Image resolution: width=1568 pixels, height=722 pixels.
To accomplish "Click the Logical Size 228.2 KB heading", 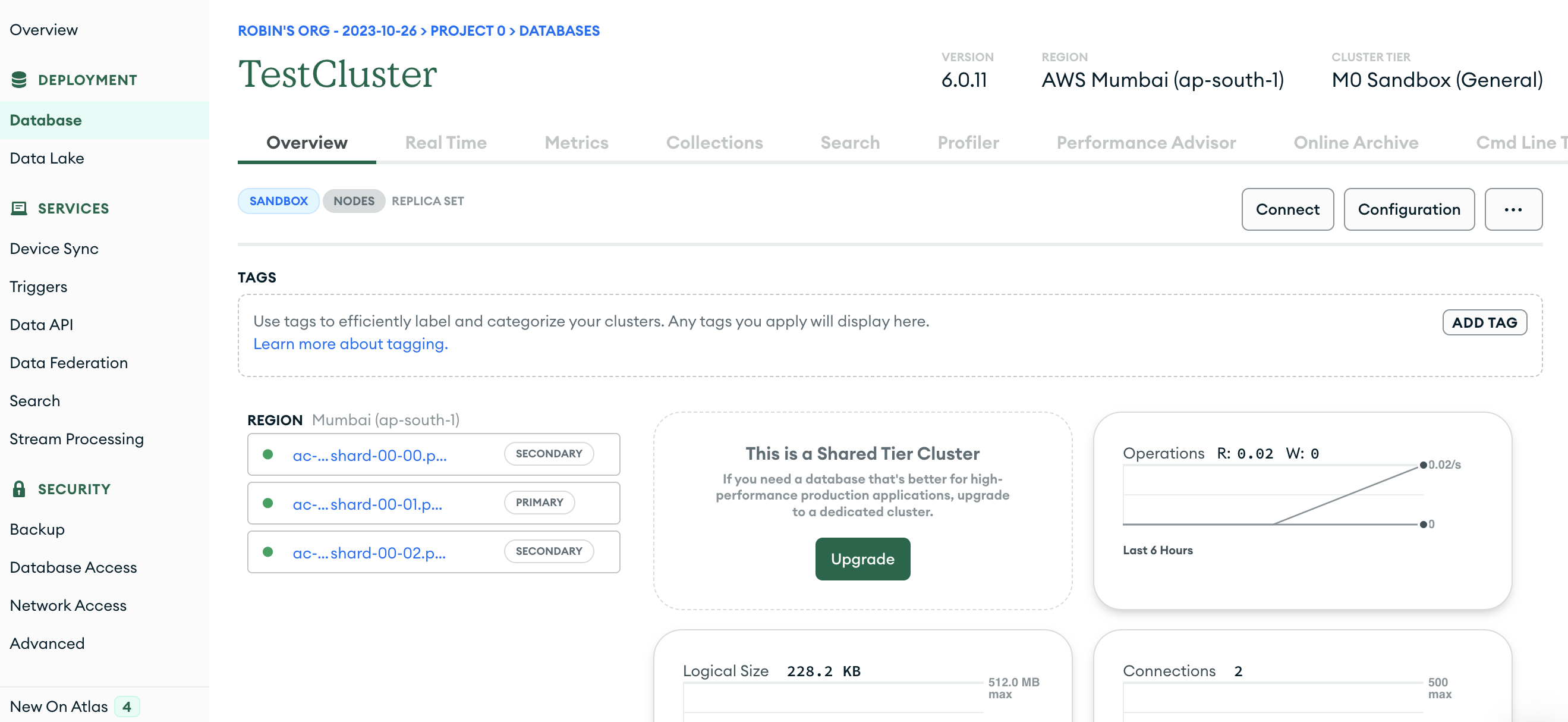I will coord(771,671).
